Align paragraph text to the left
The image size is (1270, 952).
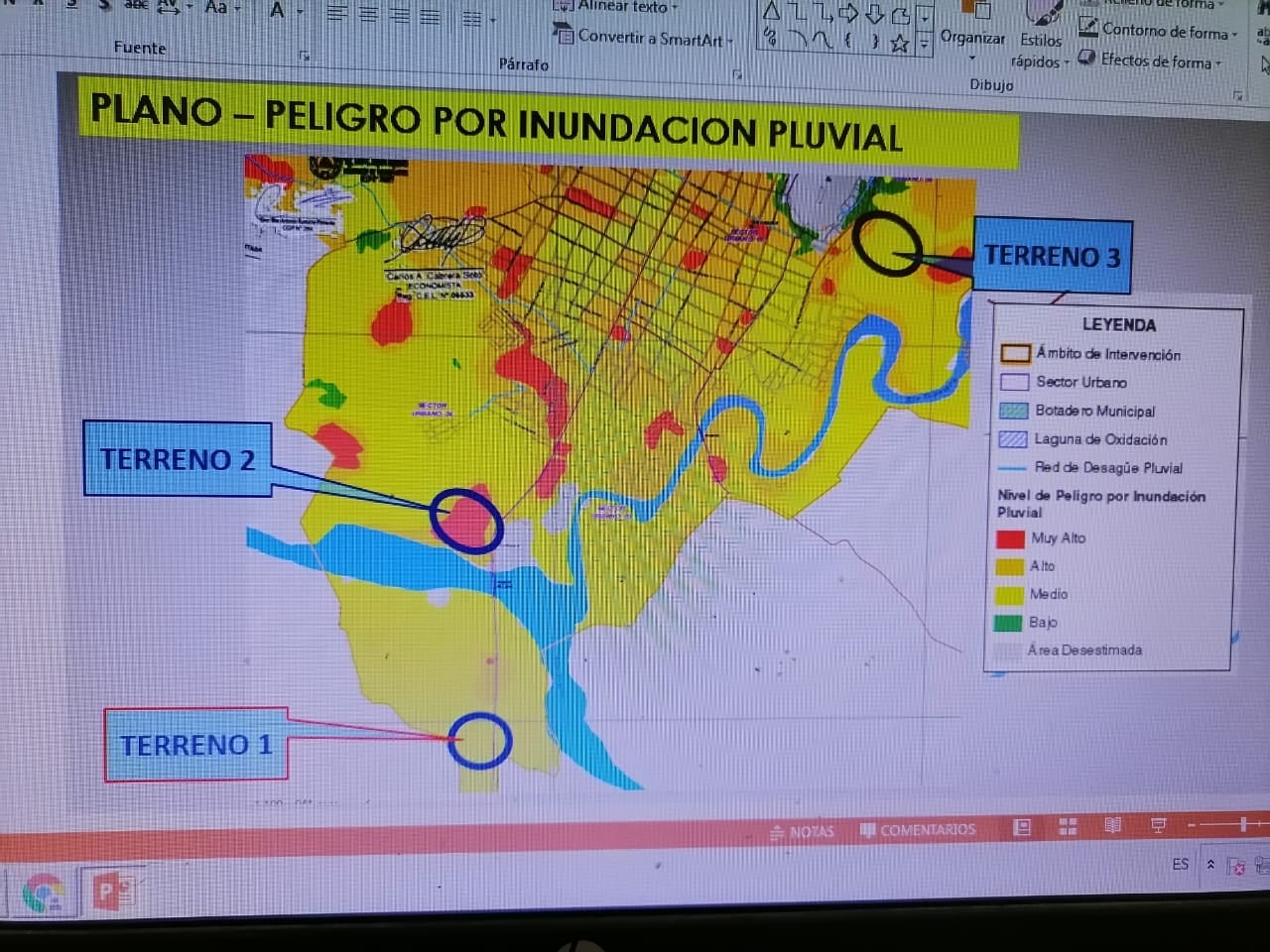point(337,15)
